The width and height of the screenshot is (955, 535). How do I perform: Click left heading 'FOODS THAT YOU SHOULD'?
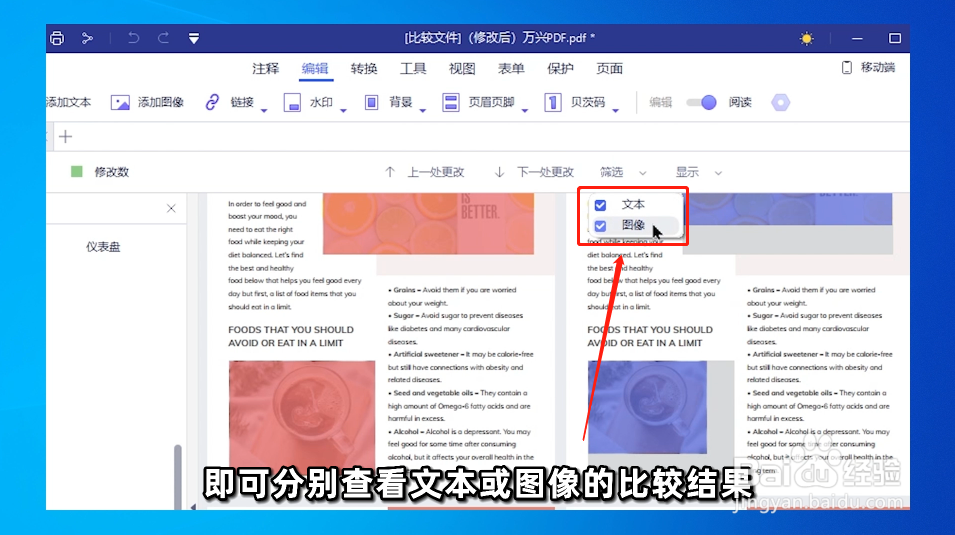291,330
